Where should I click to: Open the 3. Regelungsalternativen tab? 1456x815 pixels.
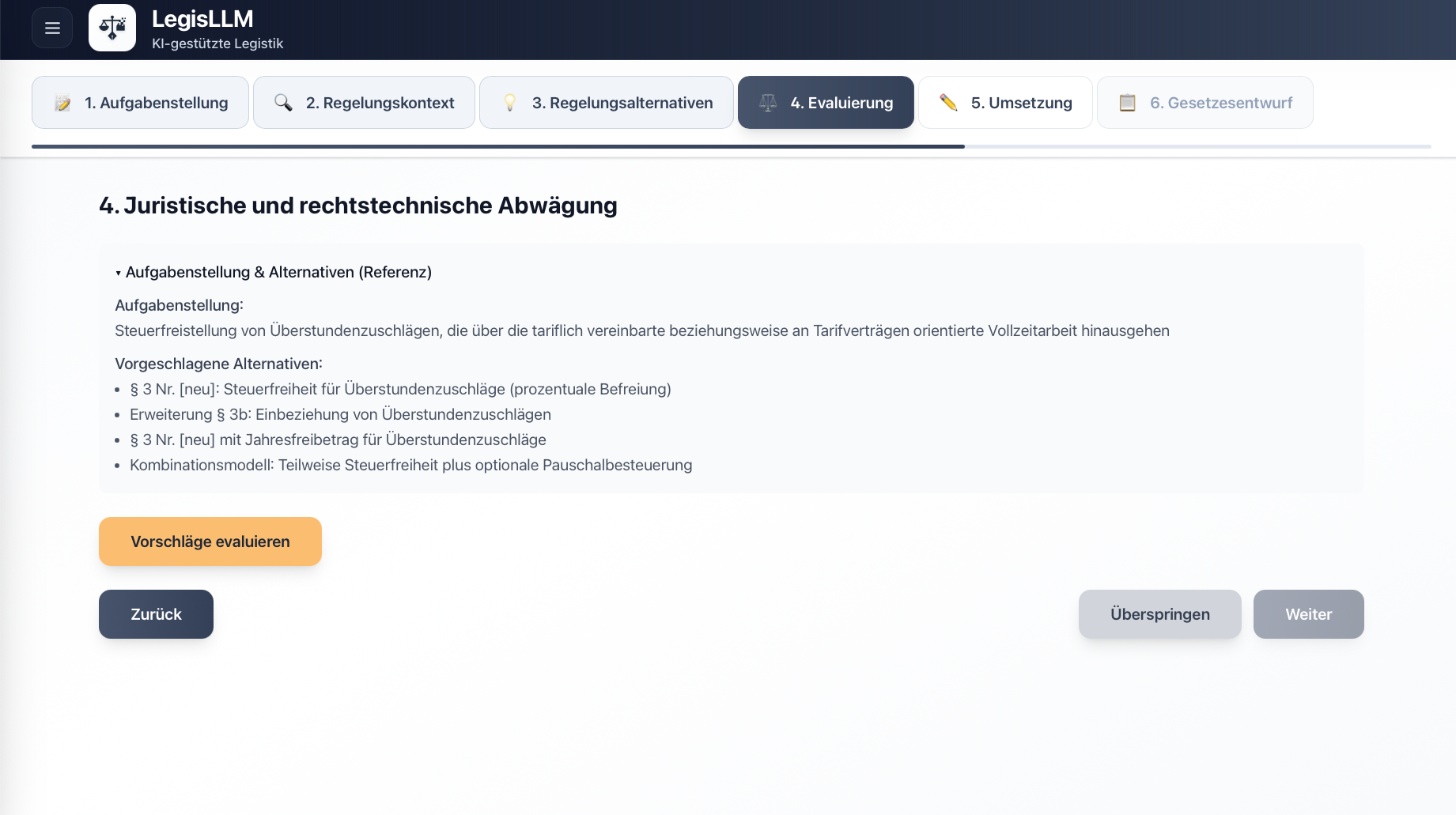click(622, 103)
